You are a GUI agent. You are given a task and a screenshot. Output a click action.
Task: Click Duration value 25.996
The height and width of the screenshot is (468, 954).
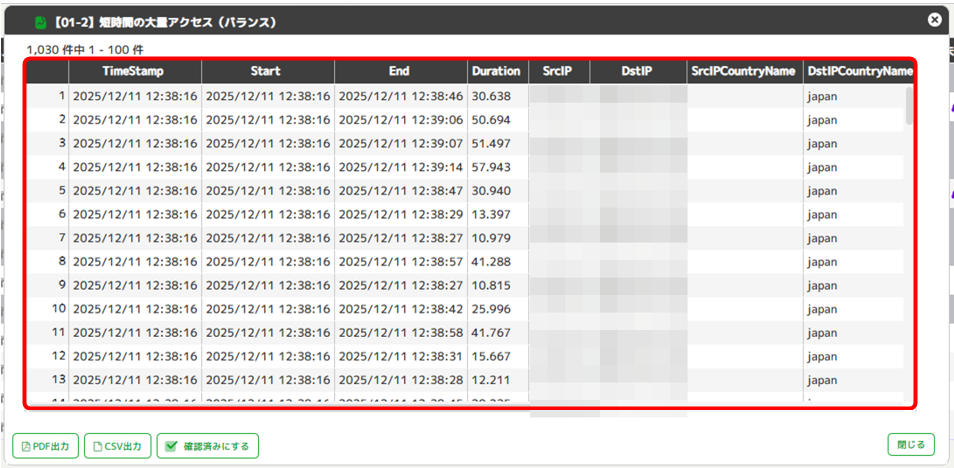point(490,309)
